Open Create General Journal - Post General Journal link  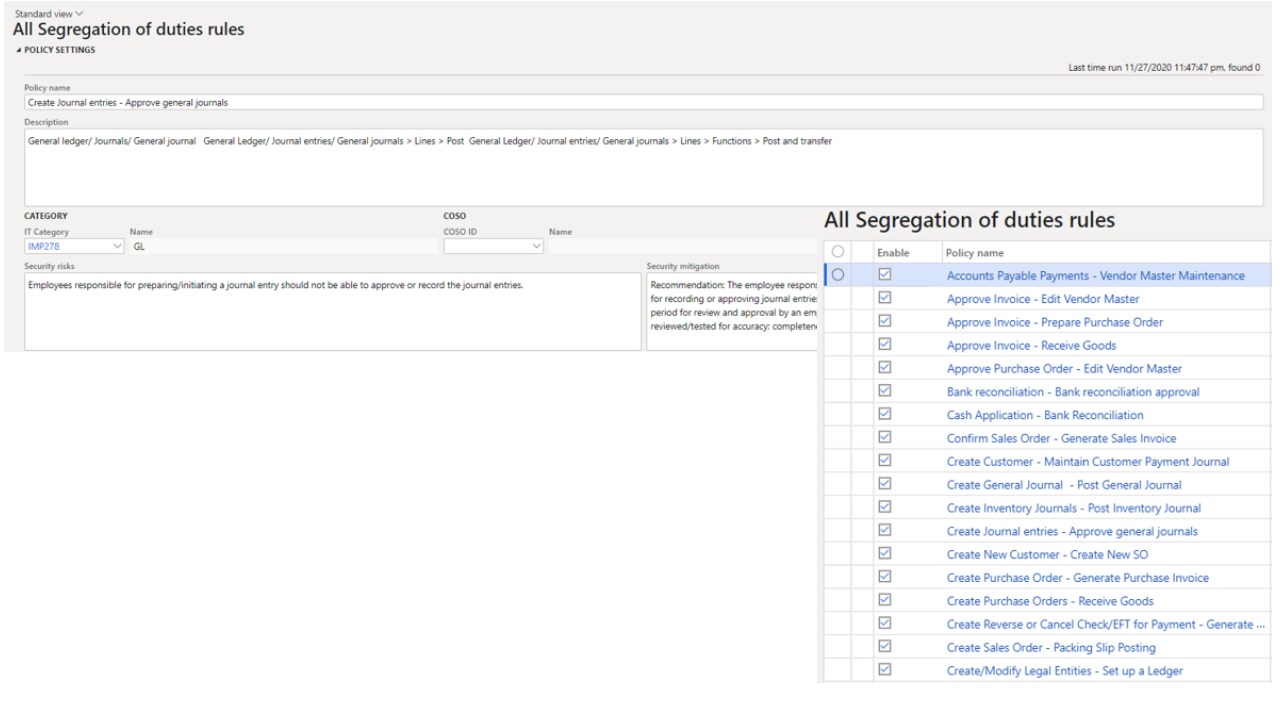[1064, 484]
